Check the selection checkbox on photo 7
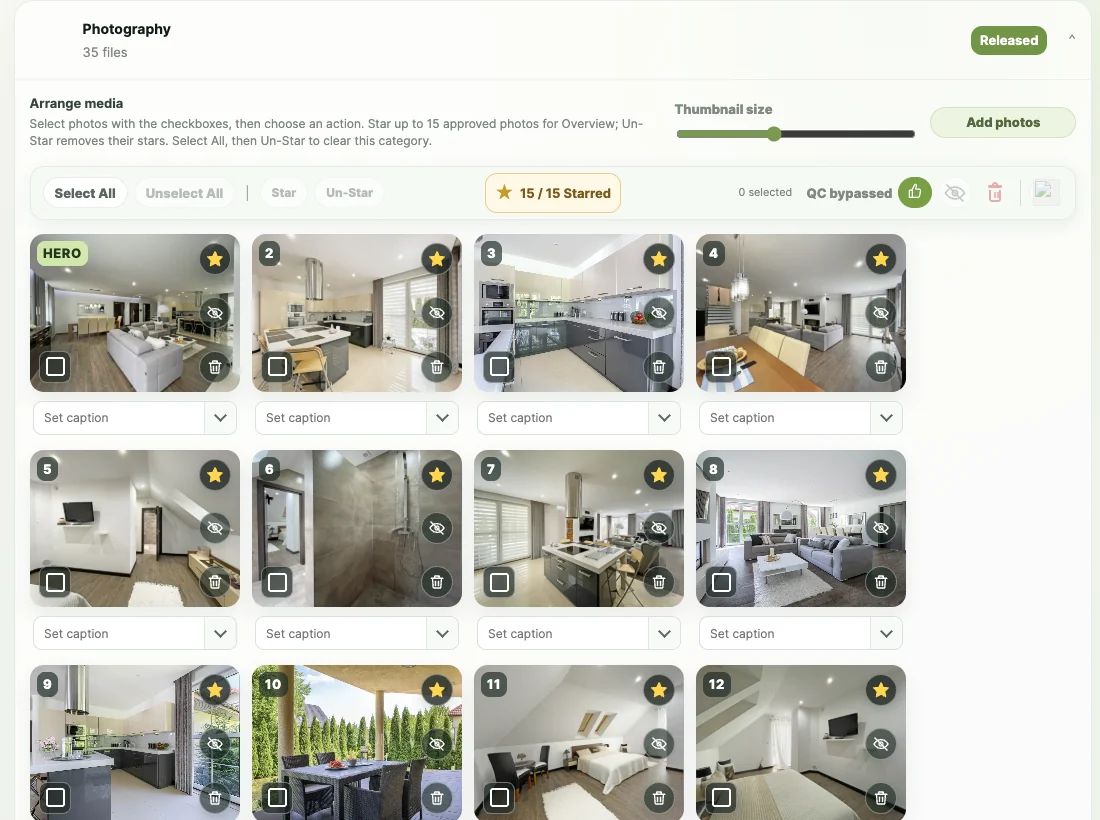The width and height of the screenshot is (1100, 820). point(499,582)
